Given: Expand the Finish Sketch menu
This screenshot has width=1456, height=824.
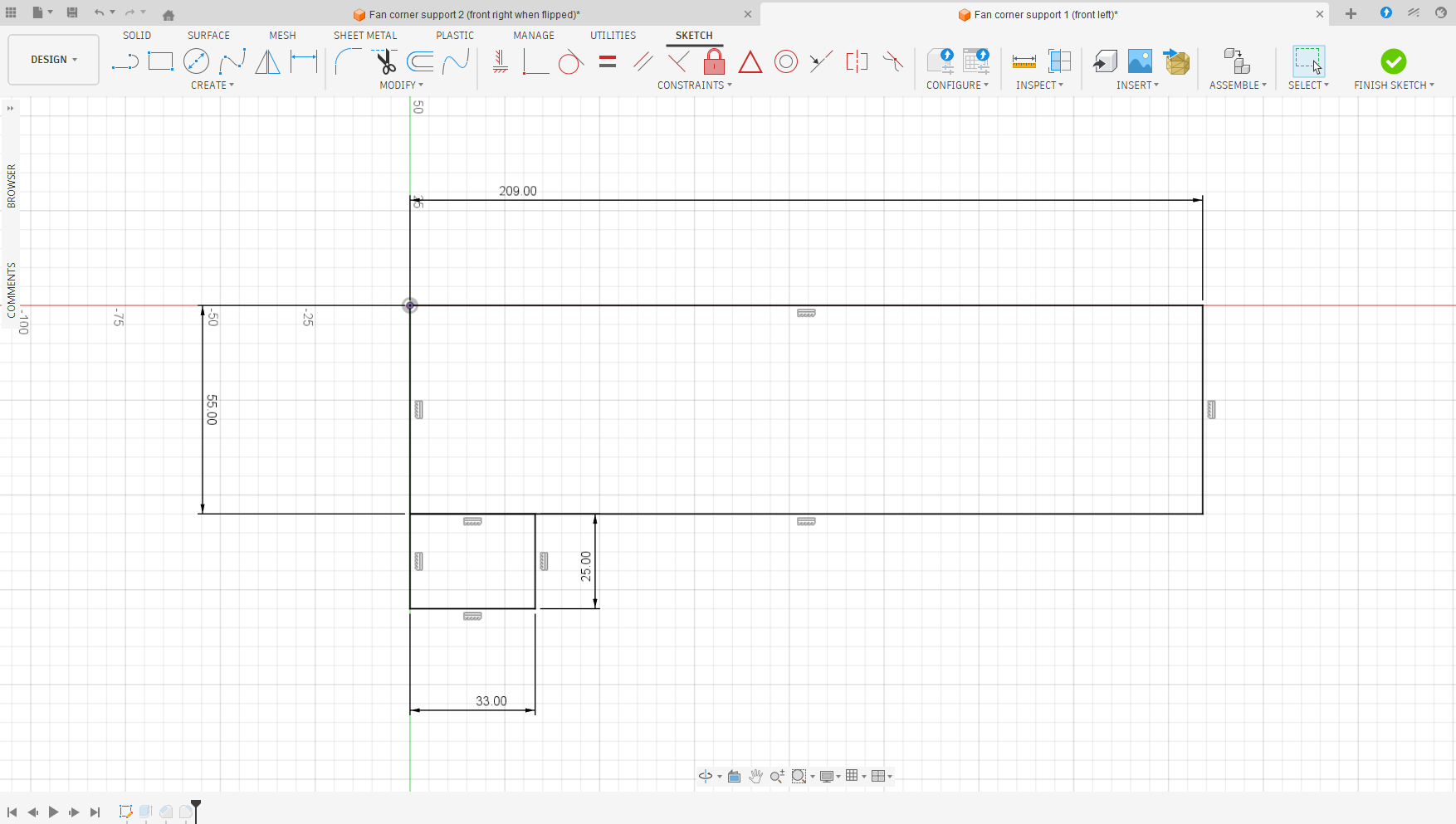Looking at the screenshot, I should pos(1395,85).
